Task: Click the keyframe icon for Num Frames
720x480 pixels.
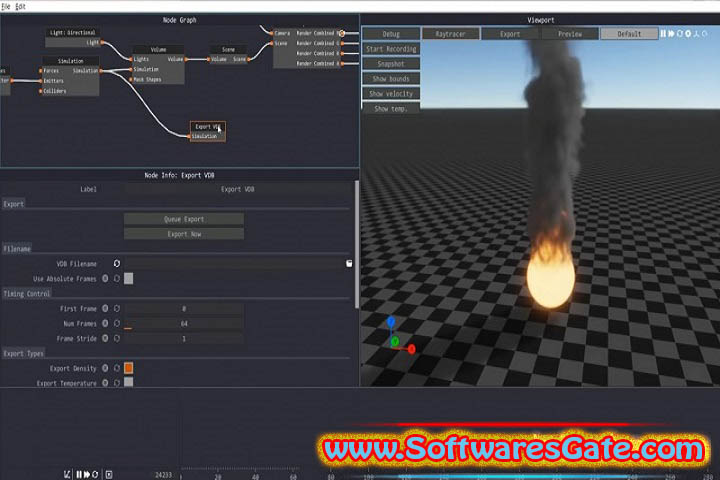Action: tap(105, 323)
